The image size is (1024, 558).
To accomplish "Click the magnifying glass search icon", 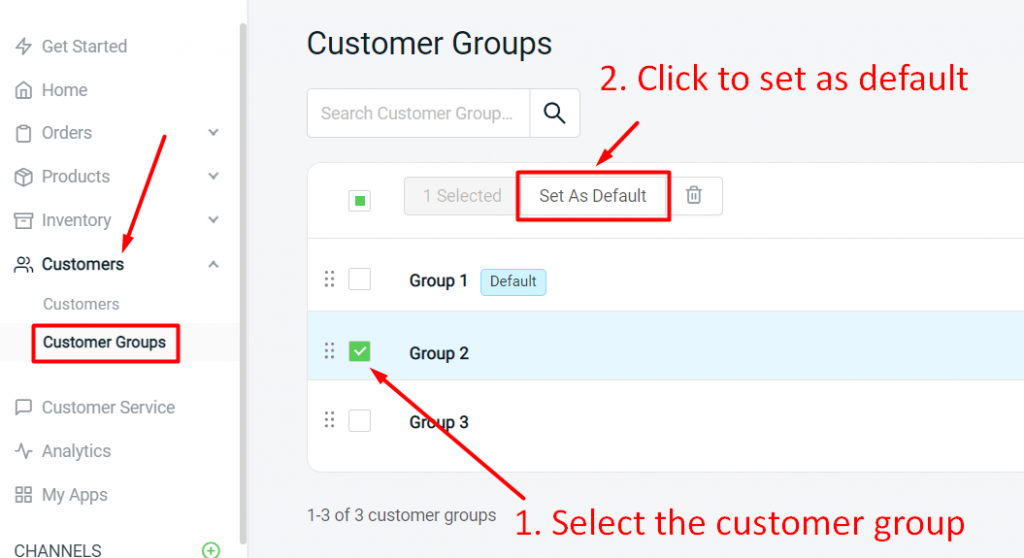I will click(554, 113).
